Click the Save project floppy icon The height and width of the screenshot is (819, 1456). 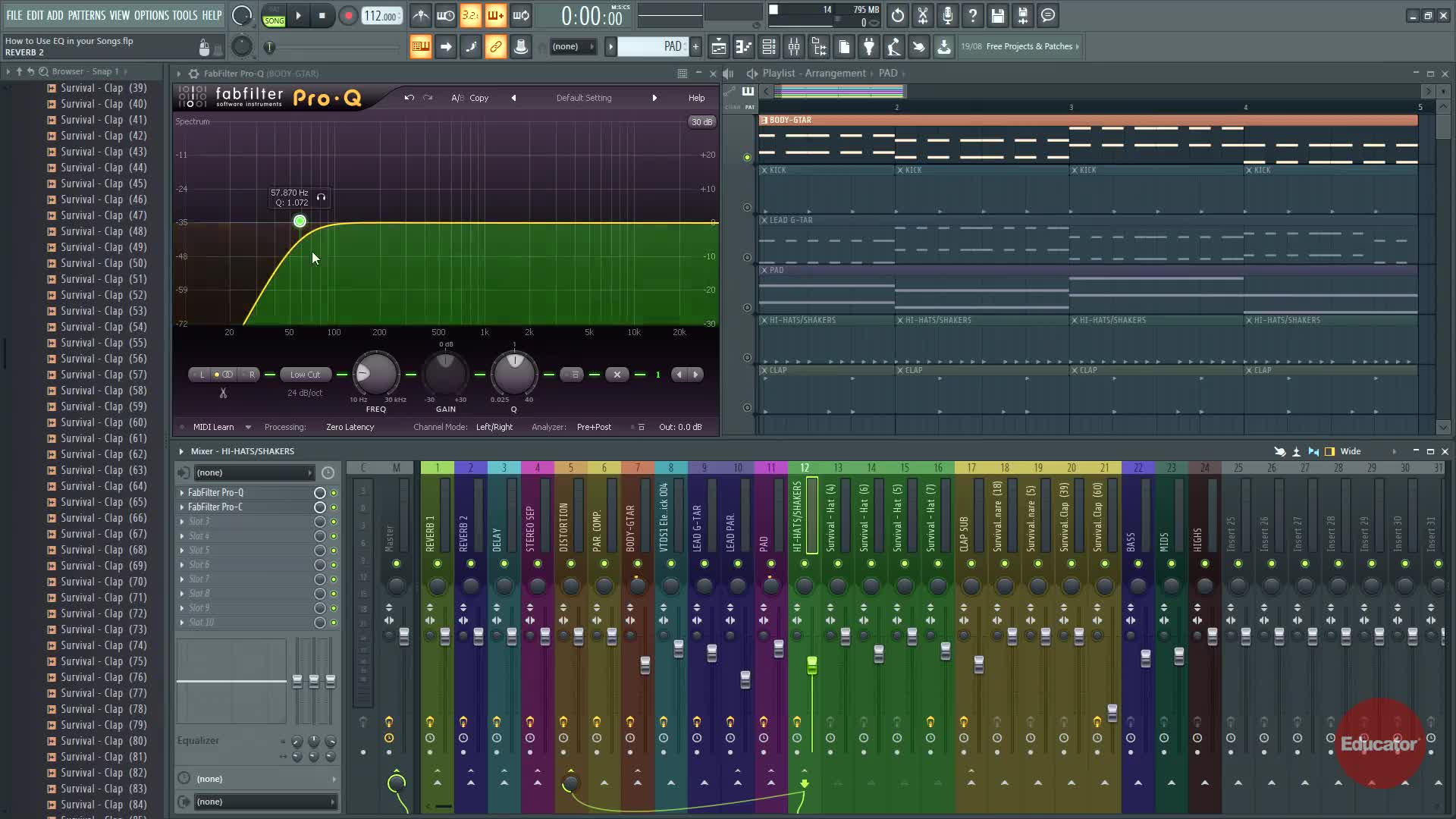[998, 16]
